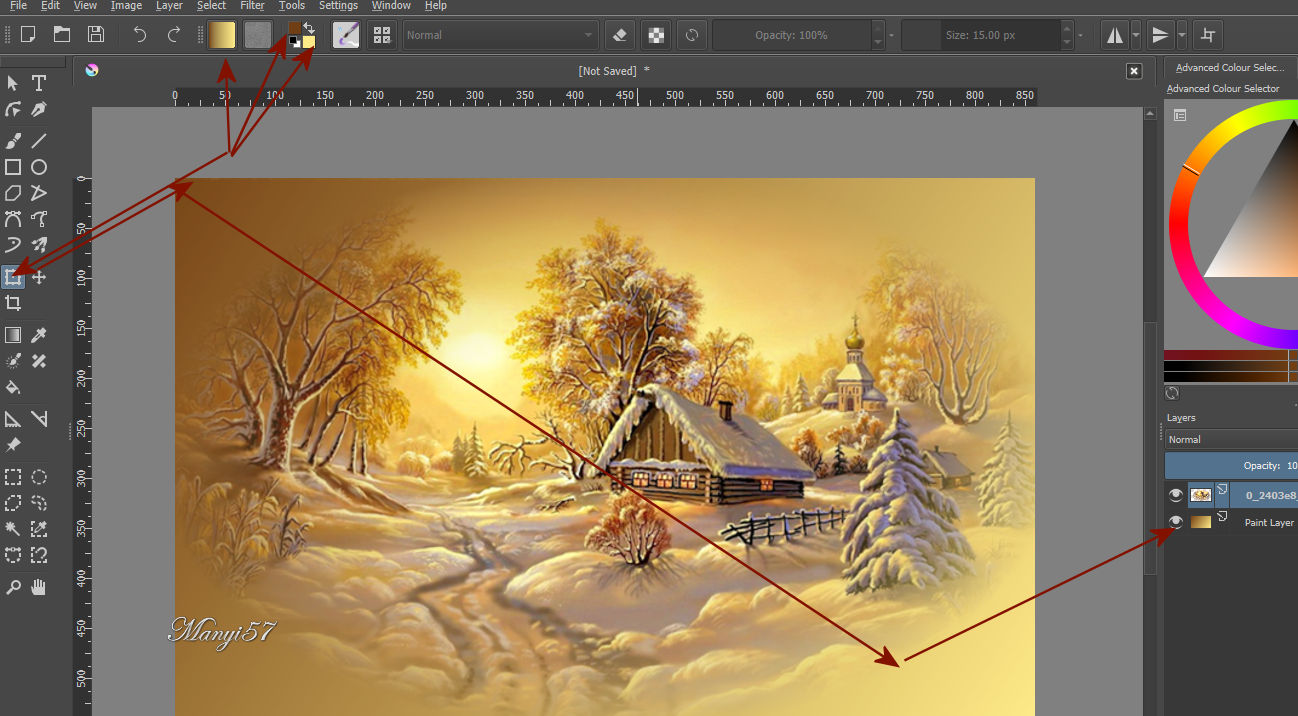Select the Gradient tool in toolbox
Screen dimensions: 1298x716
13,335
